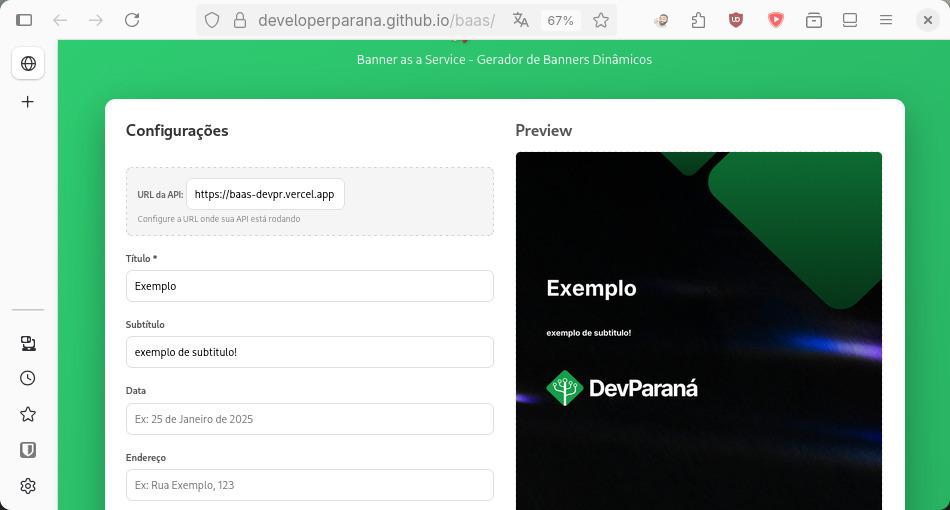Open the bookmarks star panel in sidebar
The image size is (950, 510).
pyautogui.click(x=28, y=414)
